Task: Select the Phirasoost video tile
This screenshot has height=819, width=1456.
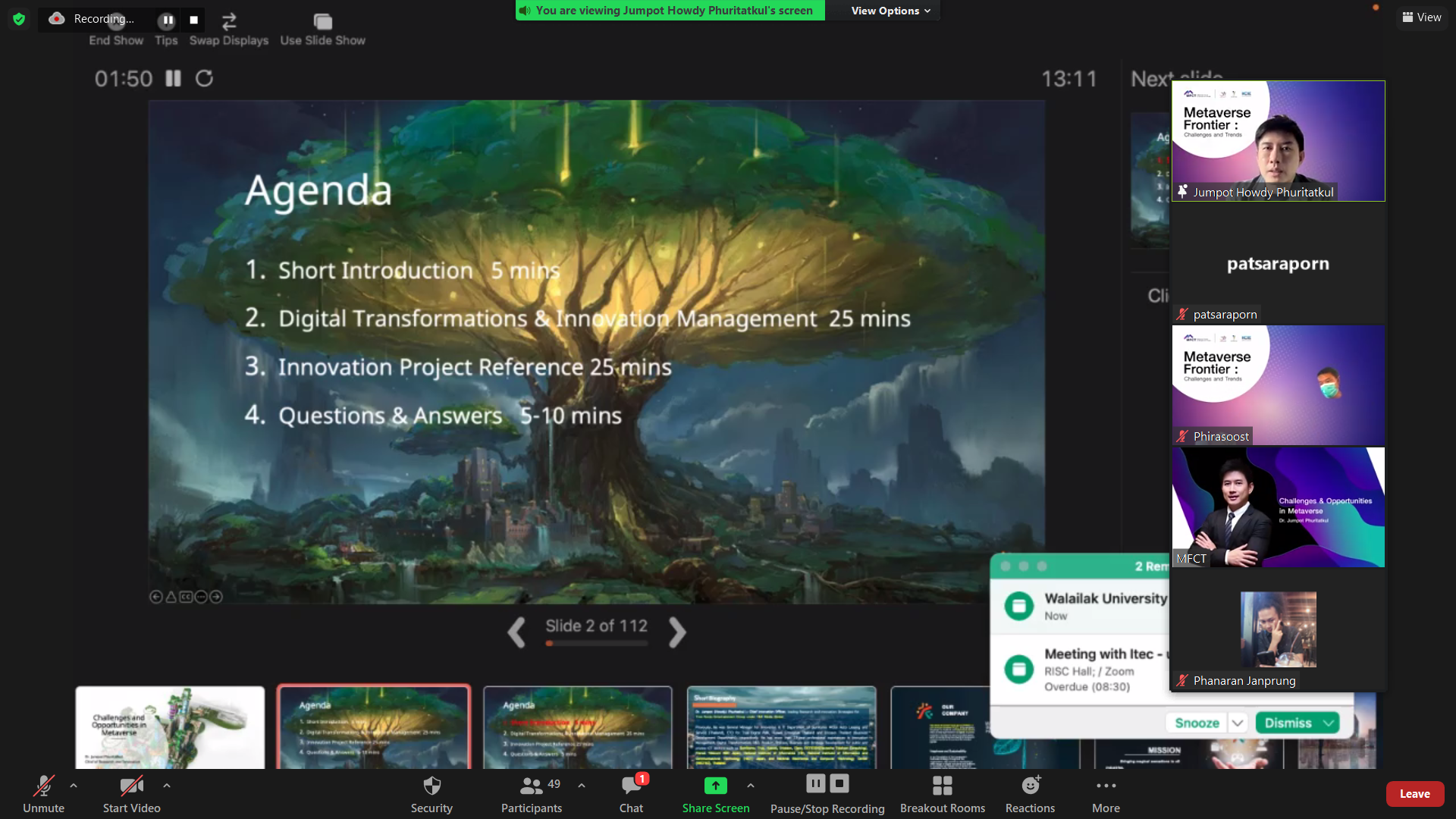Action: [1279, 385]
